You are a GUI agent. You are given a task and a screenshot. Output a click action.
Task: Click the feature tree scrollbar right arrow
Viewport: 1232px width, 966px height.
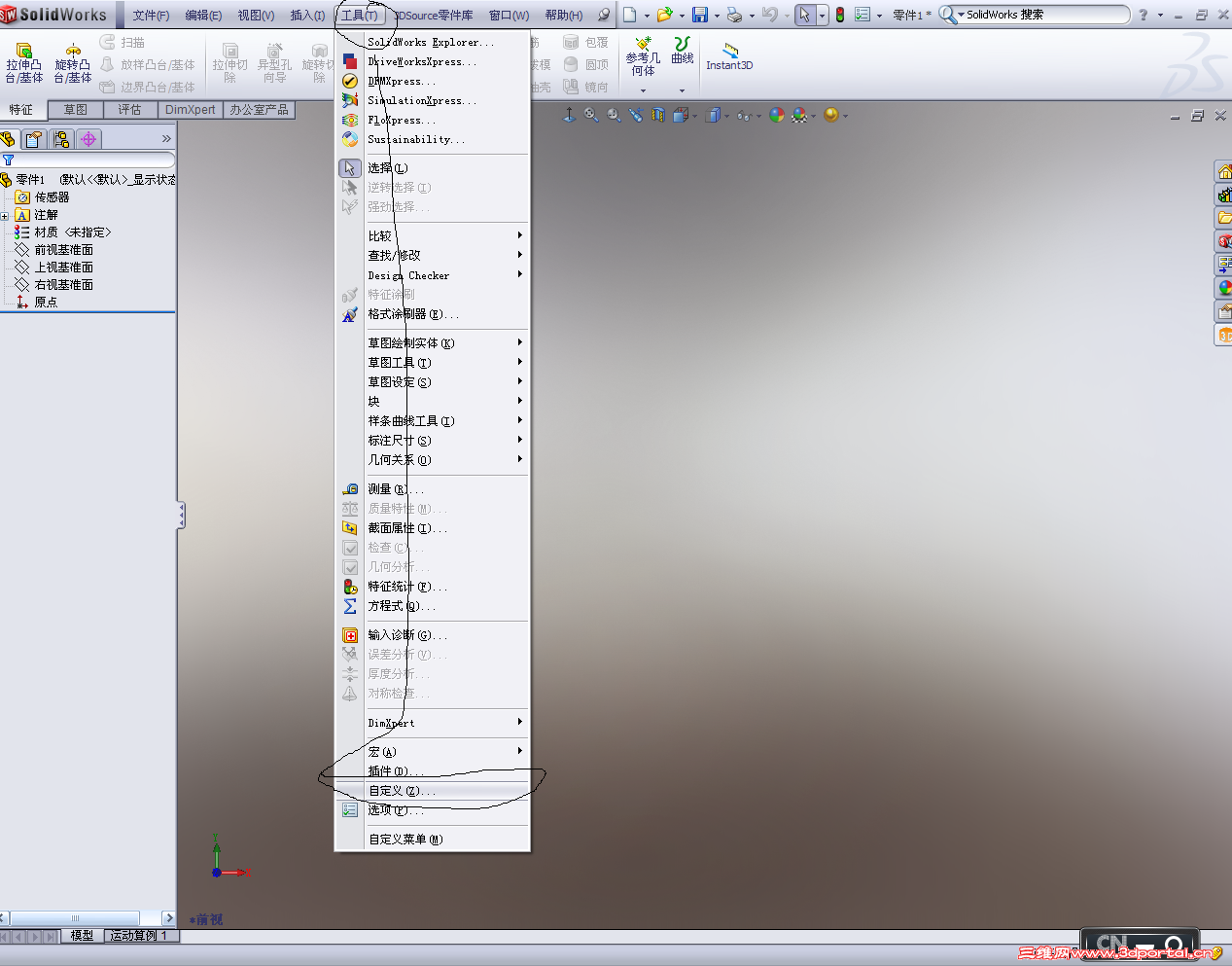tap(169, 918)
